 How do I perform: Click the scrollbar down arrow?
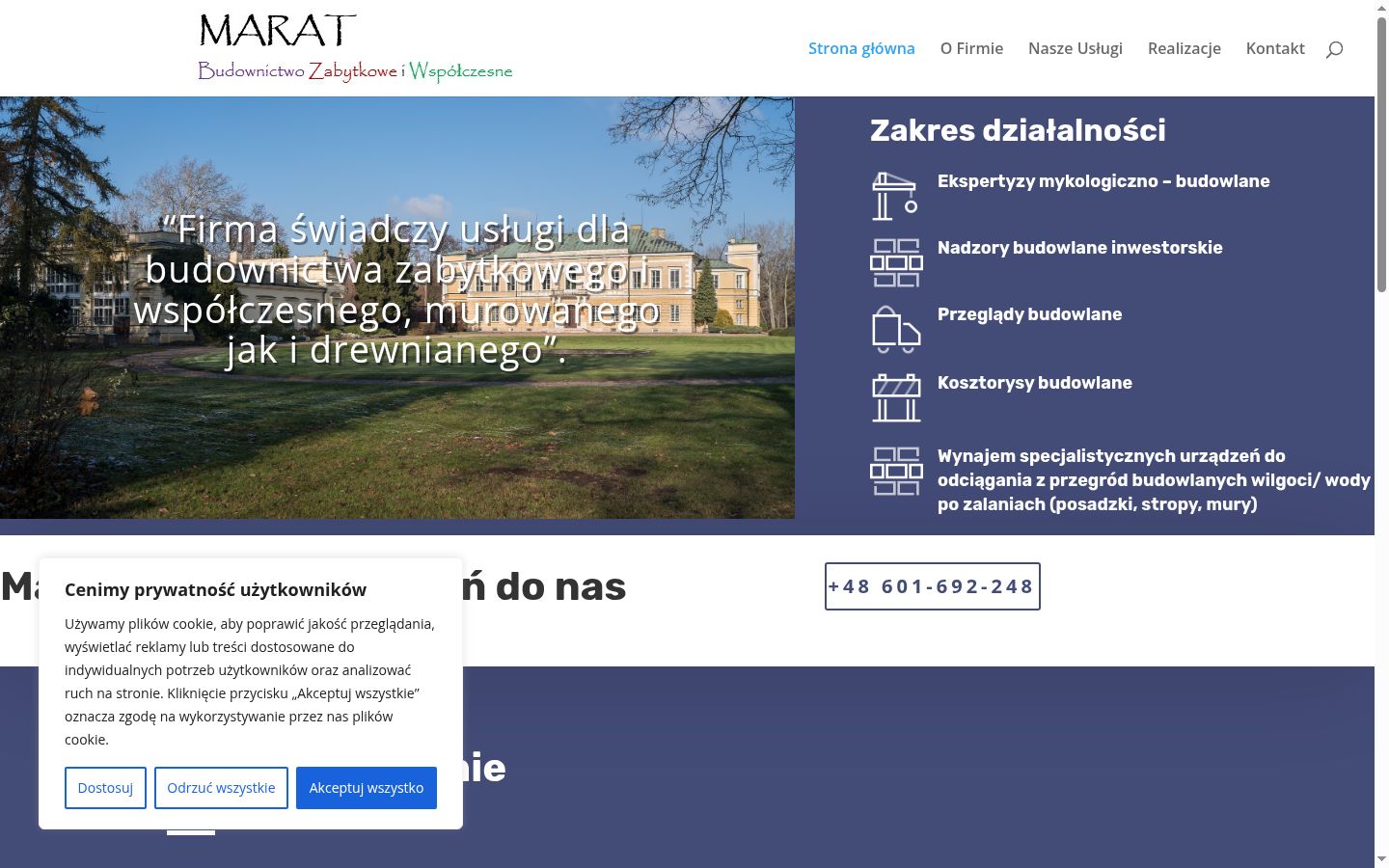1381,859
